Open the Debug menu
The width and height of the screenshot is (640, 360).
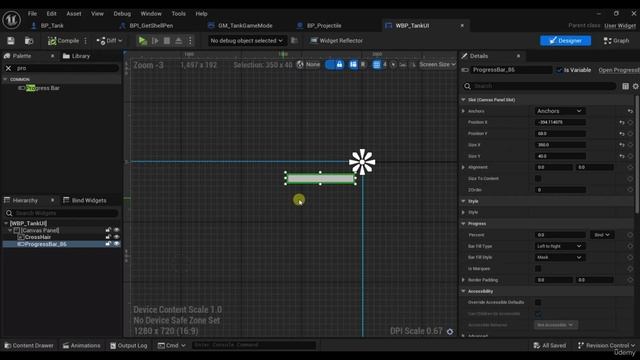click(x=122, y=13)
